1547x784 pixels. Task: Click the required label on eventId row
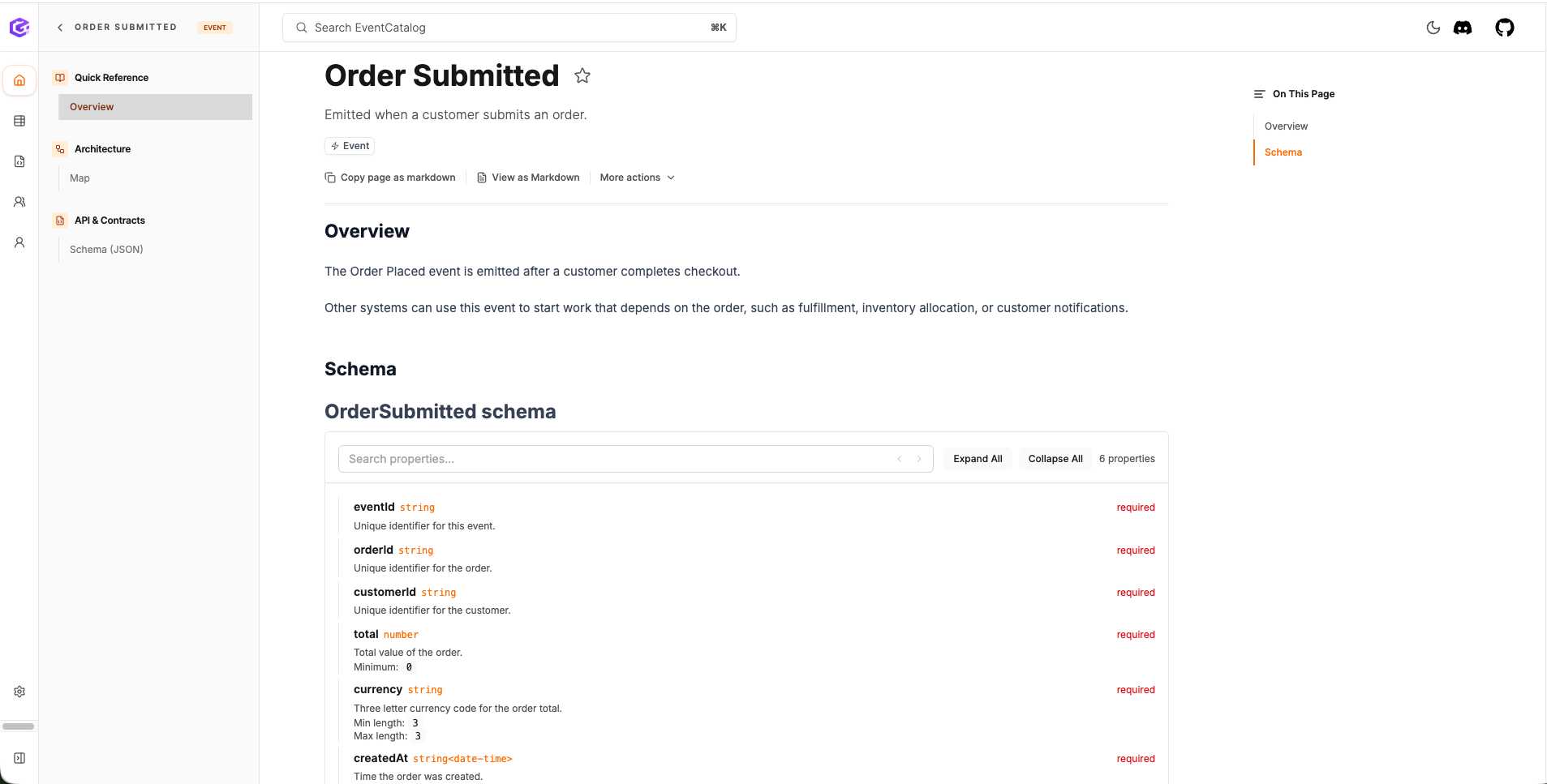click(x=1136, y=508)
